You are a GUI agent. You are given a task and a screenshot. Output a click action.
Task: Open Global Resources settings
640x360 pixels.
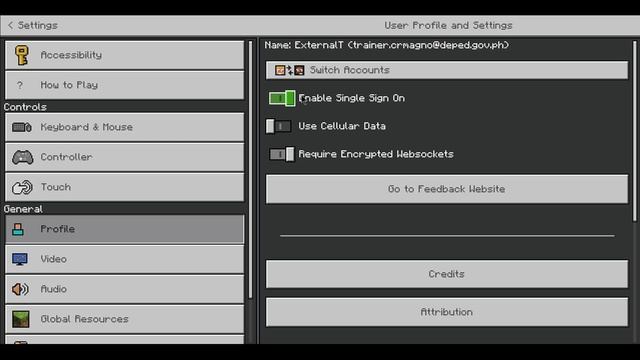[124, 319]
